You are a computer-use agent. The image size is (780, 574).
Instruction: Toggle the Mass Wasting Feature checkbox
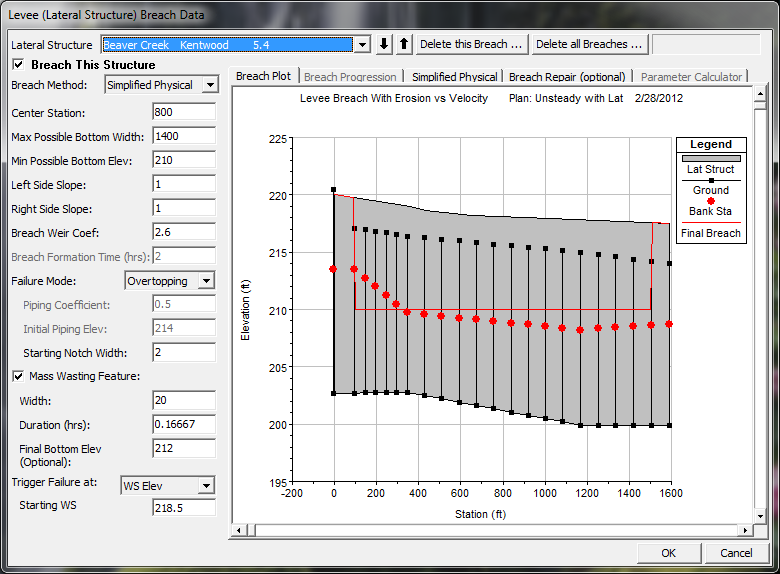[x=19, y=376]
